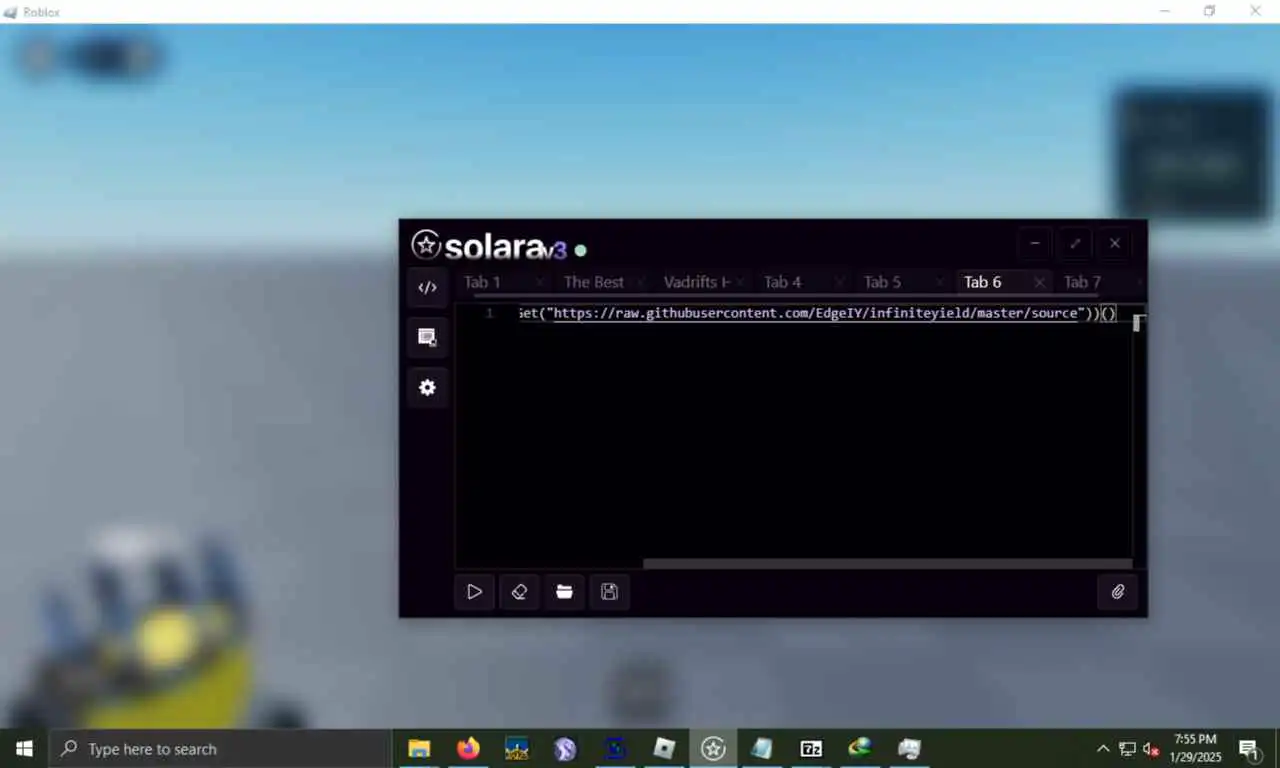Open the Windows Start menu
The width and height of the screenshot is (1280, 768).
point(24,748)
